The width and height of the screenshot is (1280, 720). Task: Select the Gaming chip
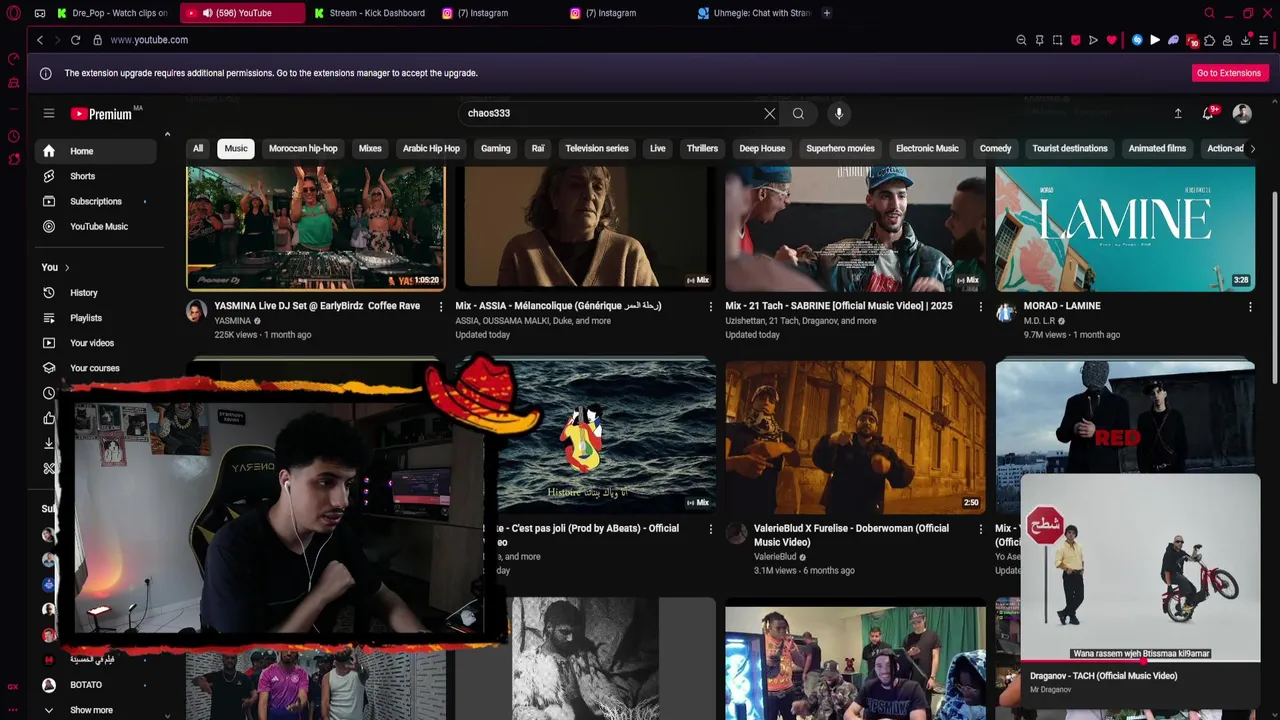coord(495,148)
